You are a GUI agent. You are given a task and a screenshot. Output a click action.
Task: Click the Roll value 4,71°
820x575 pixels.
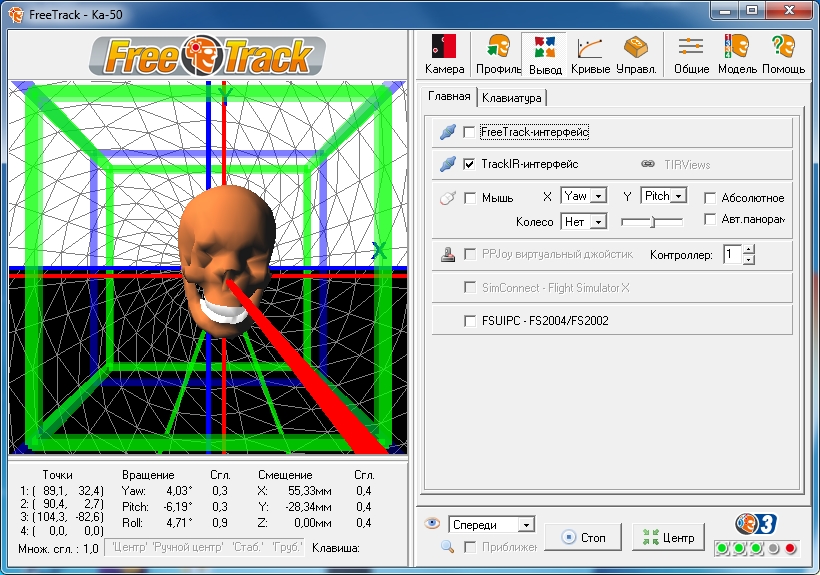179,523
